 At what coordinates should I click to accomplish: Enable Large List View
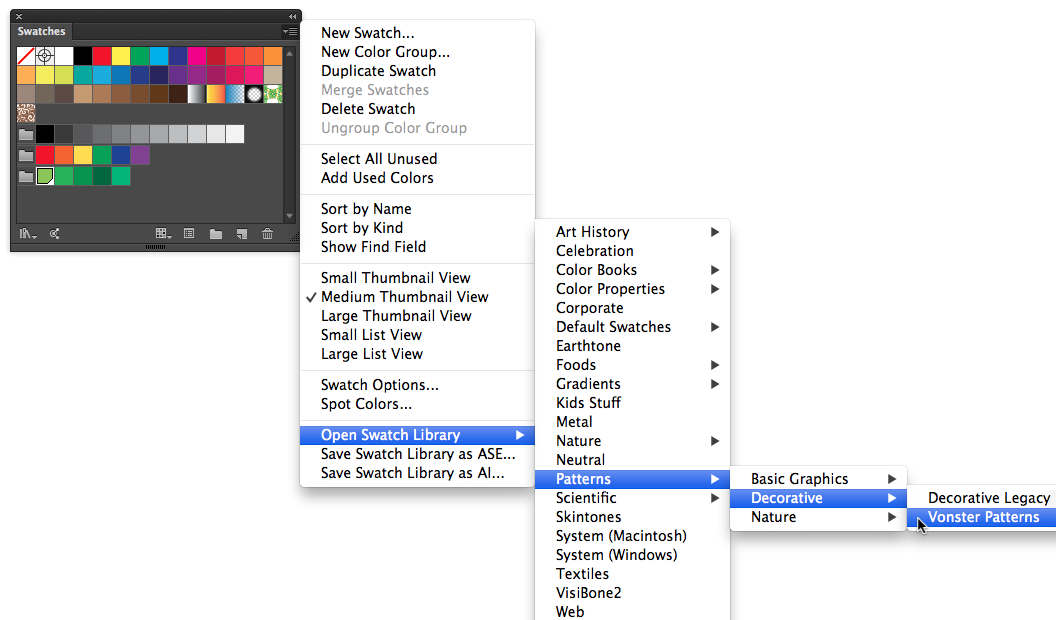pos(370,353)
